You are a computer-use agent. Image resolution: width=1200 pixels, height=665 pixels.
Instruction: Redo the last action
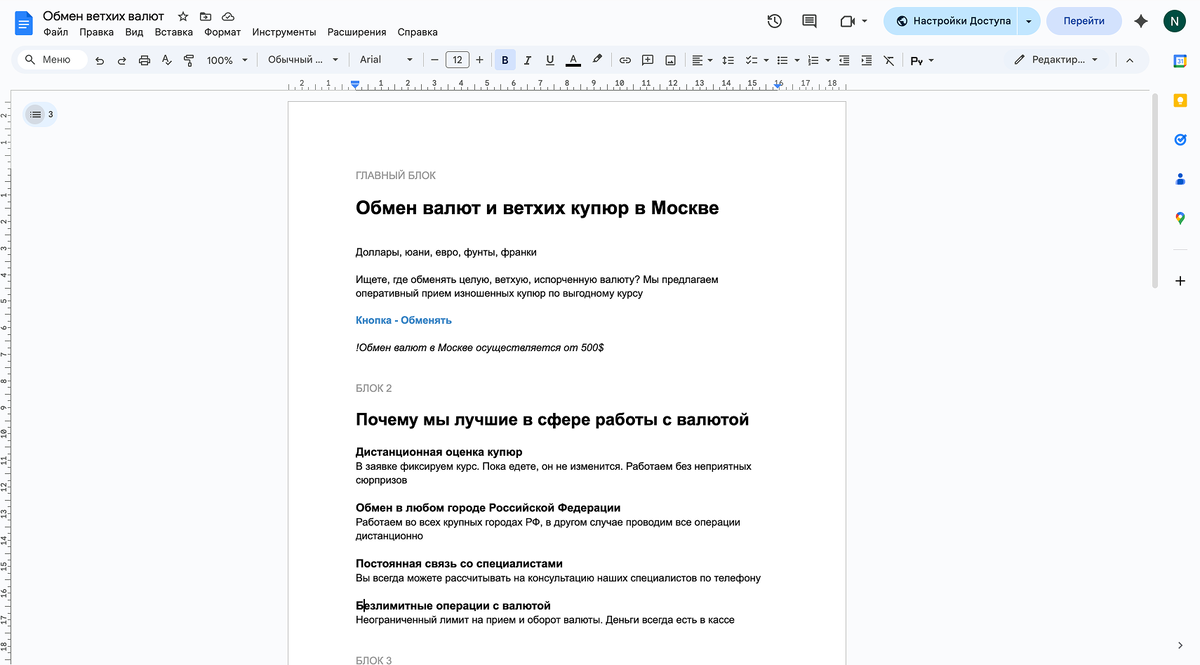point(122,60)
